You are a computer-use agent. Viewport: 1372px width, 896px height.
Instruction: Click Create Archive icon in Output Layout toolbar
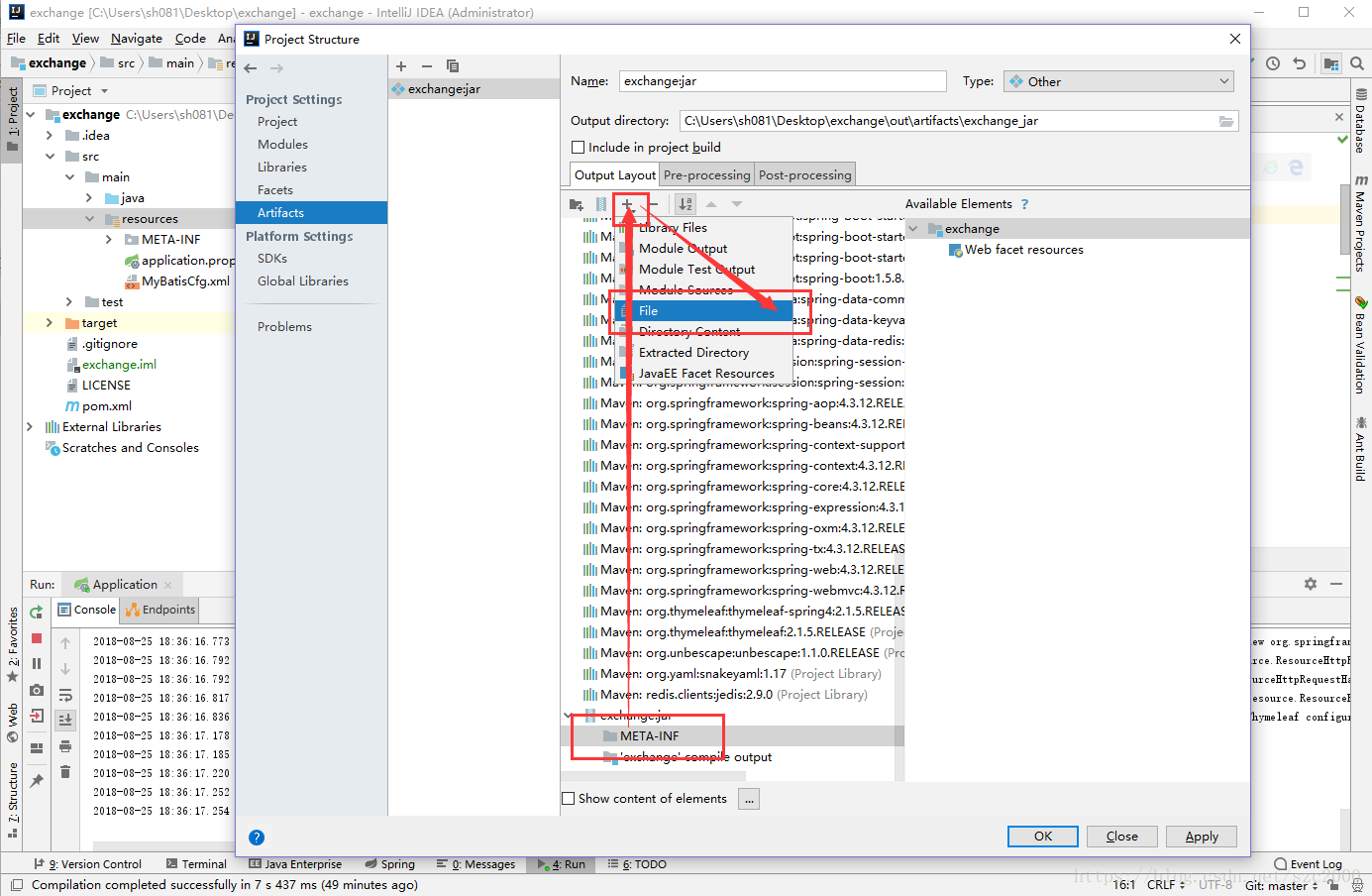point(601,204)
